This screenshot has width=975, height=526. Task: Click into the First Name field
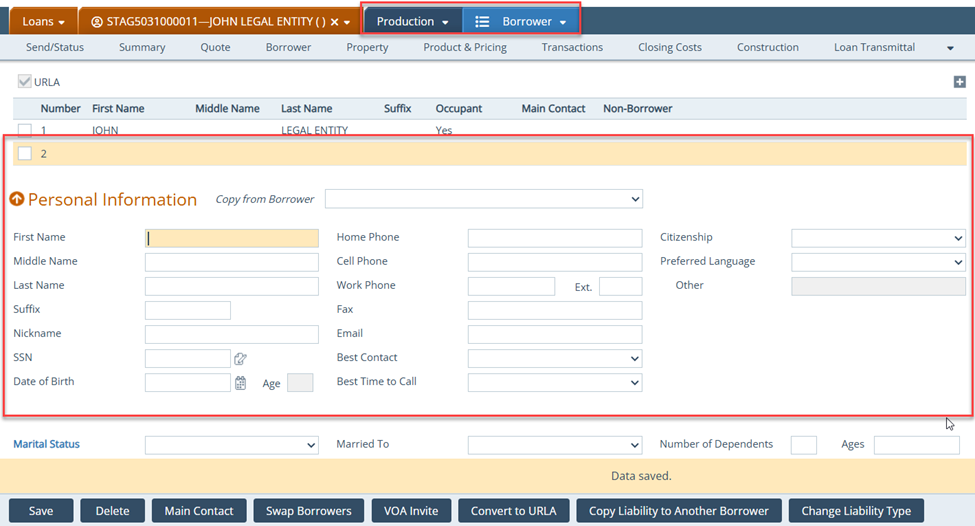click(x=231, y=238)
